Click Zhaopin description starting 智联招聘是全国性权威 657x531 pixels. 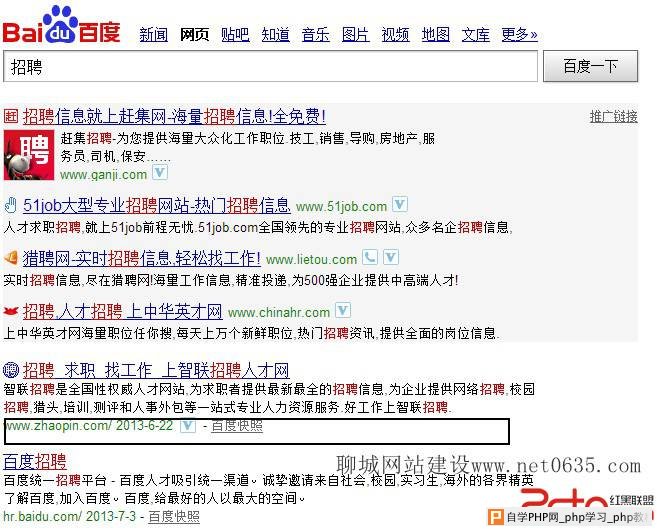[x=269, y=398]
